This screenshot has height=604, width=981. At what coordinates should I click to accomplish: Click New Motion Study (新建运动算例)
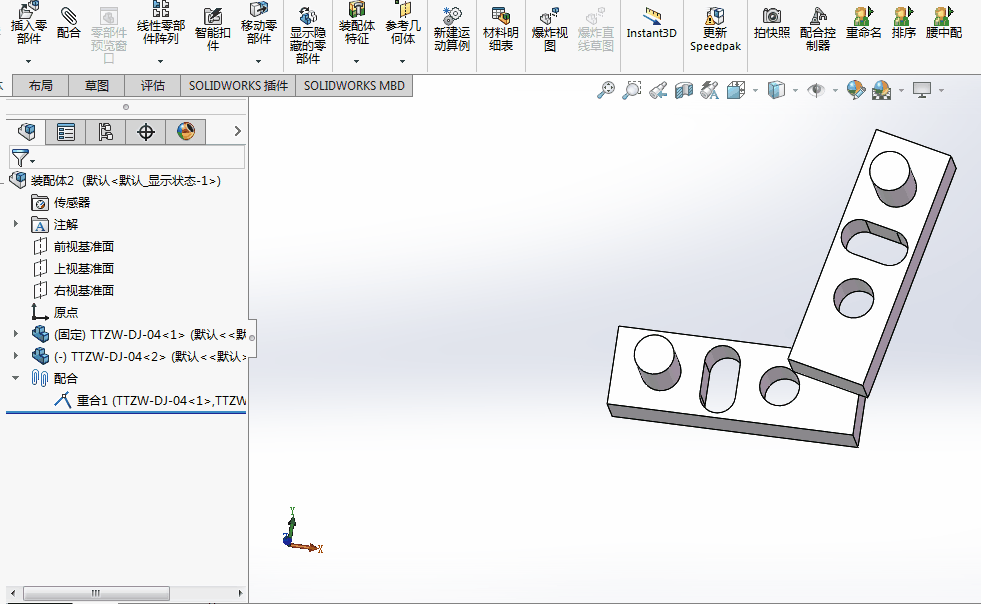pos(452,29)
